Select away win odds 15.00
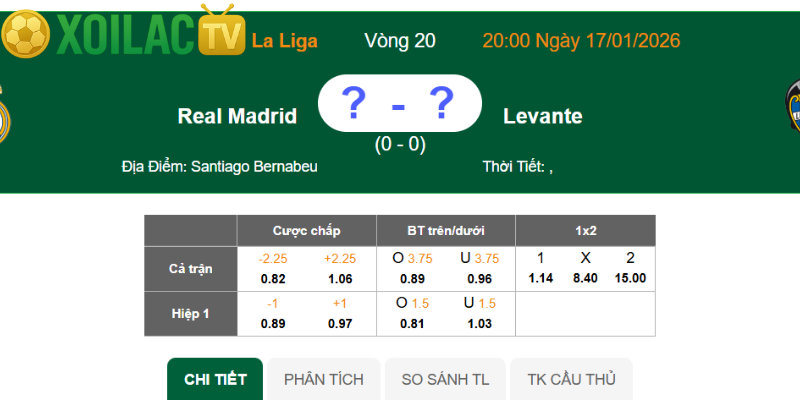 click(x=631, y=278)
